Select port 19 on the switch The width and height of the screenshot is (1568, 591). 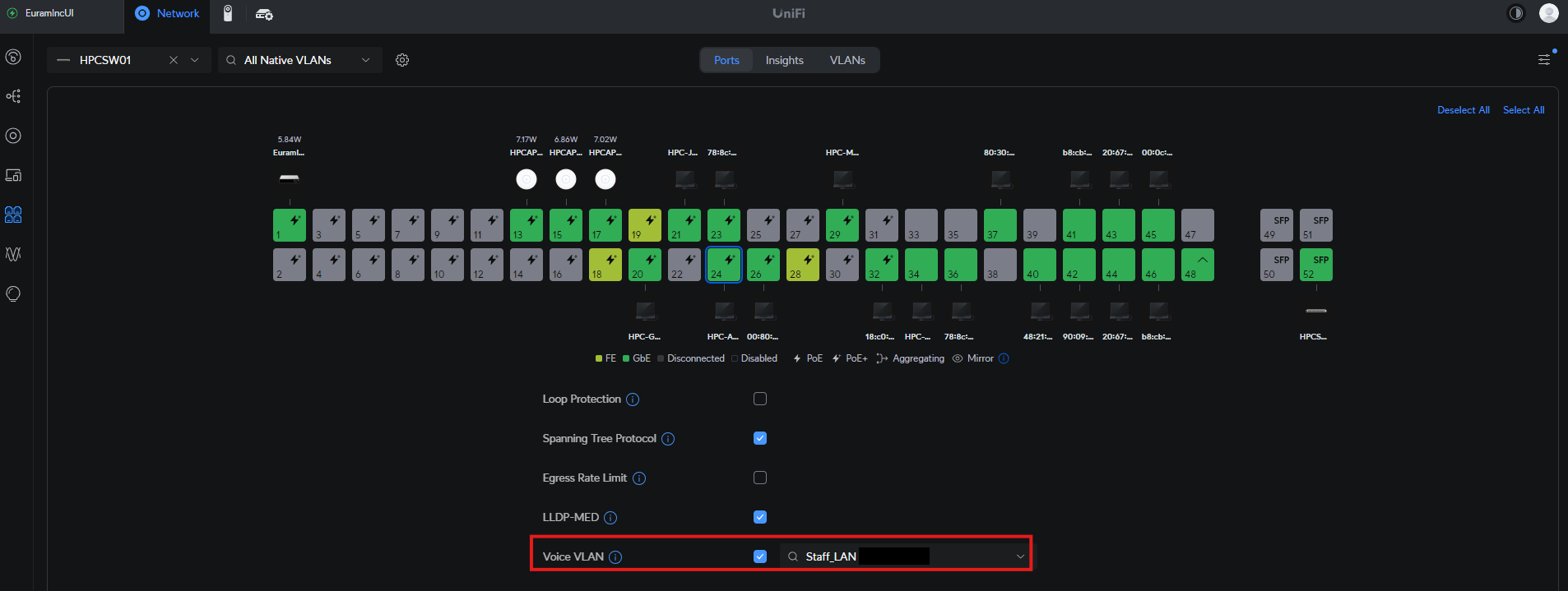coord(645,225)
